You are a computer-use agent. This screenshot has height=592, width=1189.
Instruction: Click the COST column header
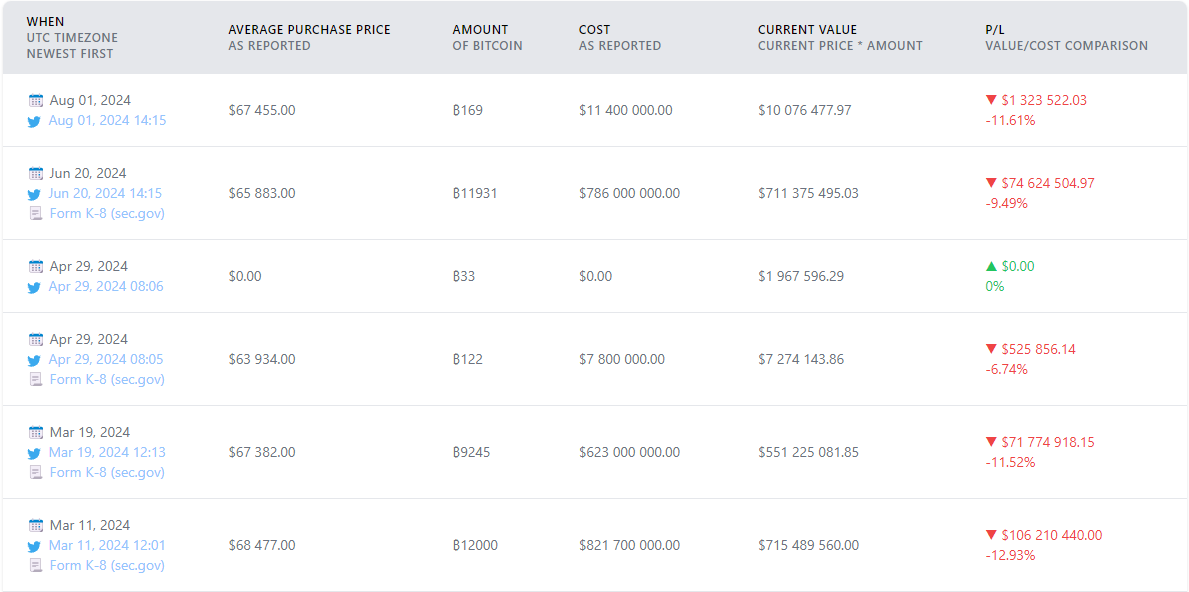[x=594, y=30]
